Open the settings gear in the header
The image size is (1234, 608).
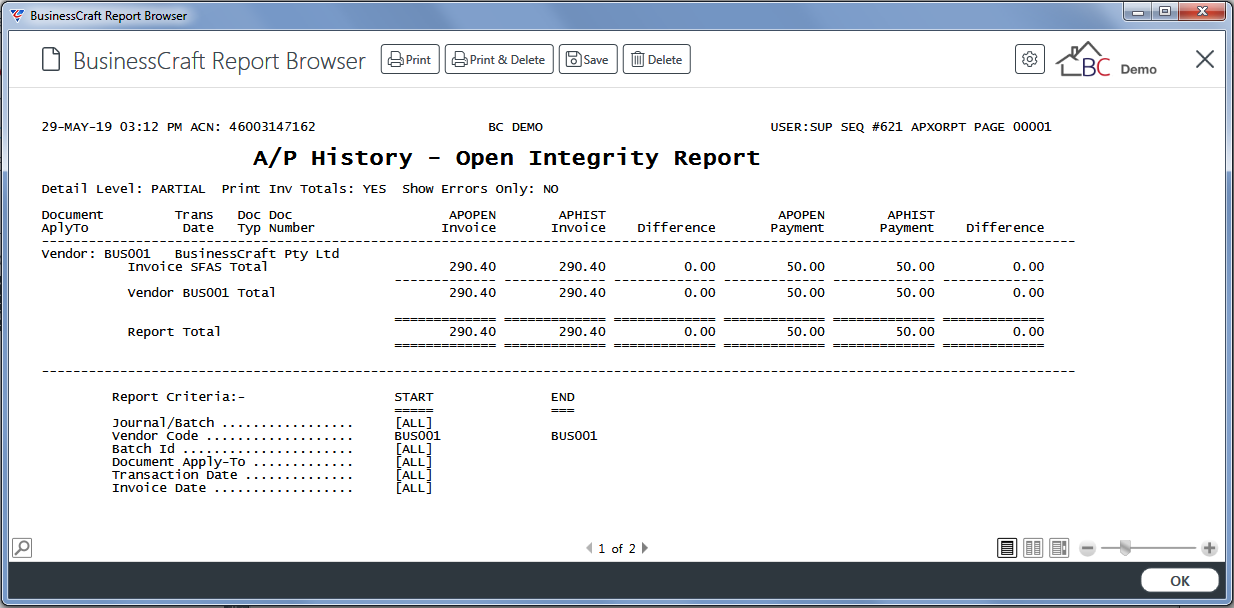1029,60
